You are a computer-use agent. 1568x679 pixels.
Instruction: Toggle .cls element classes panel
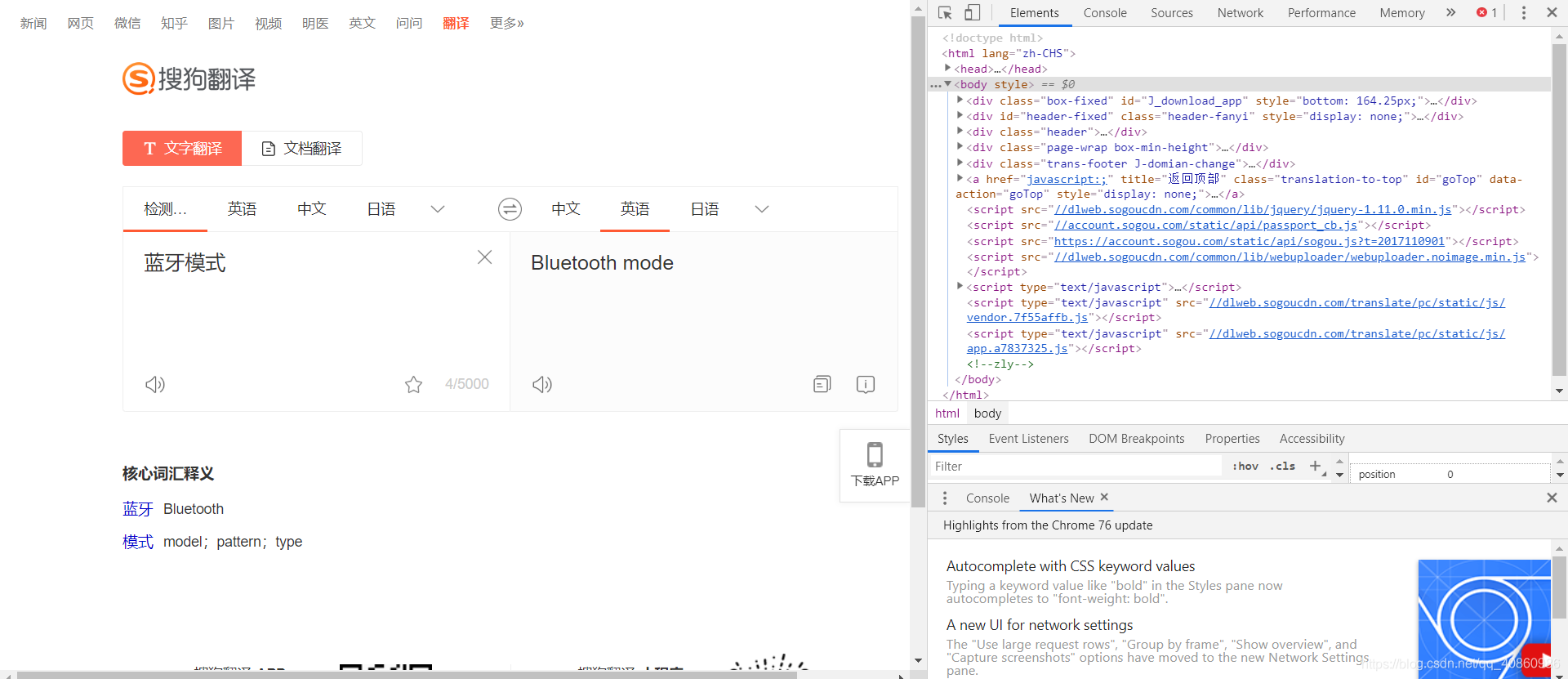click(1282, 466)
